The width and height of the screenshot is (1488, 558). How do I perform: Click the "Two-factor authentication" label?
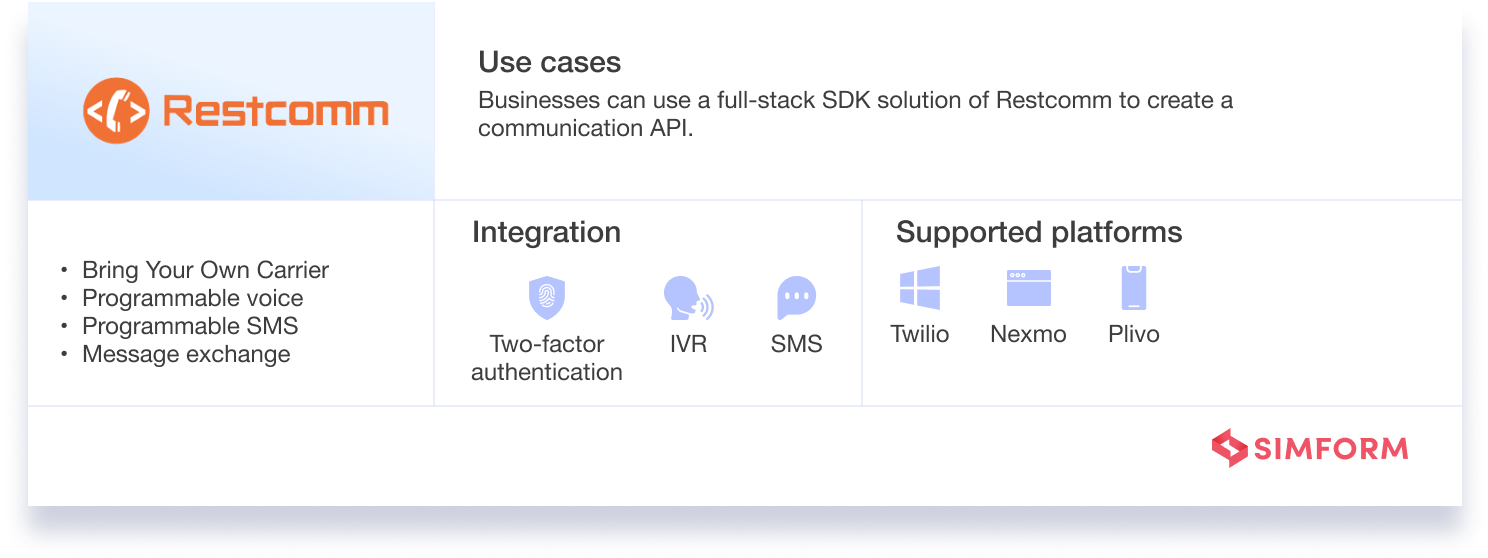tap(547, 358)
